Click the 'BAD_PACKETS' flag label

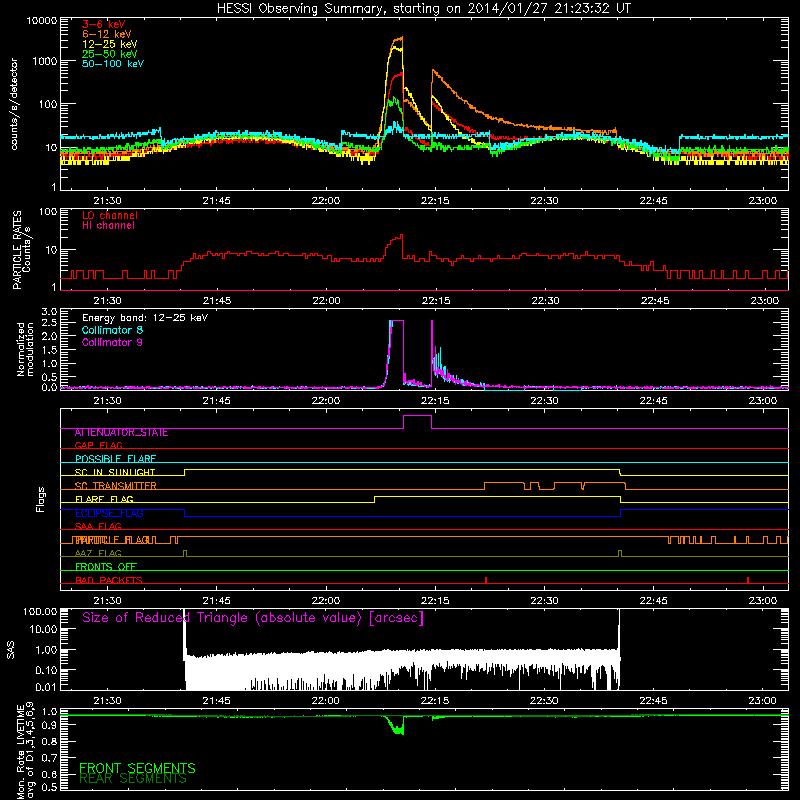109,580
